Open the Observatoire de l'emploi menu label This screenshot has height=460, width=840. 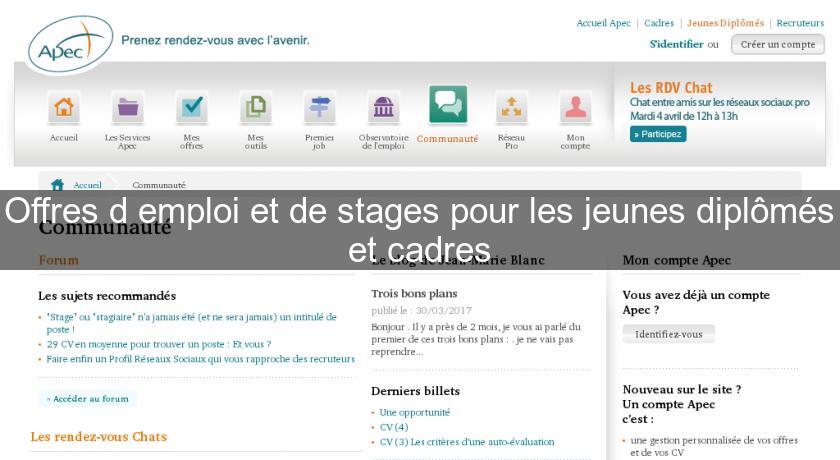384,141
